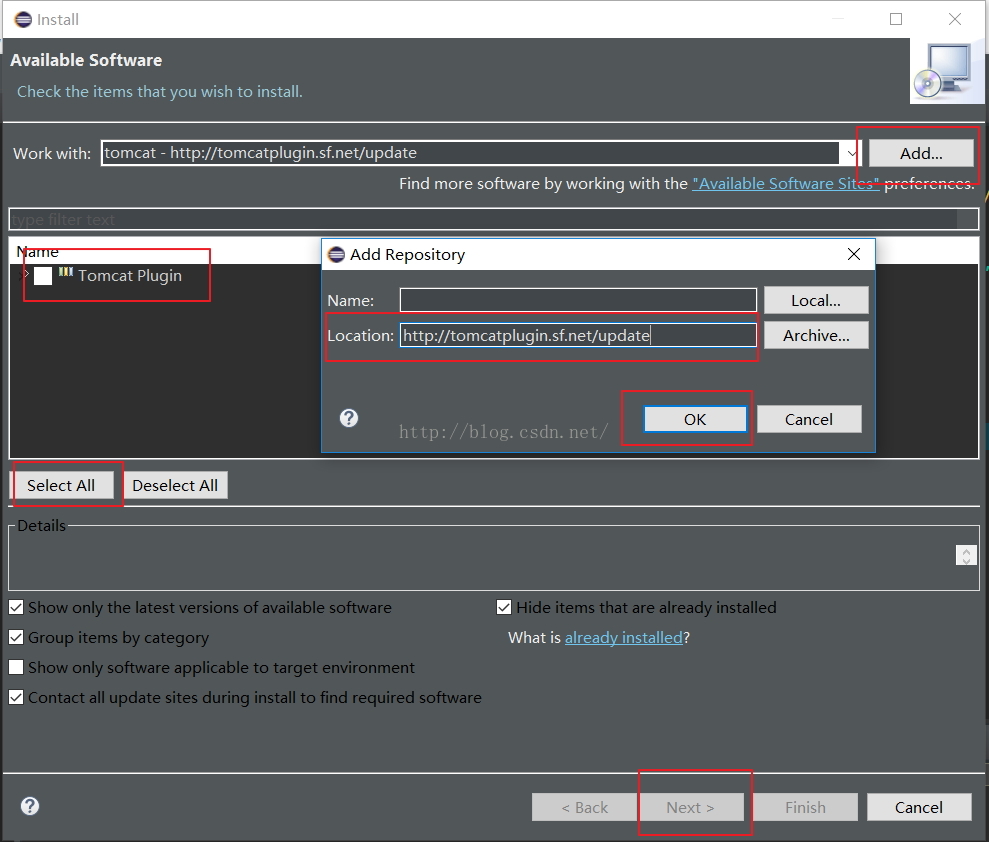Cancel the Add Repository dialog
This screenshot has height=842, width=989.
click(x=809, y=419)
